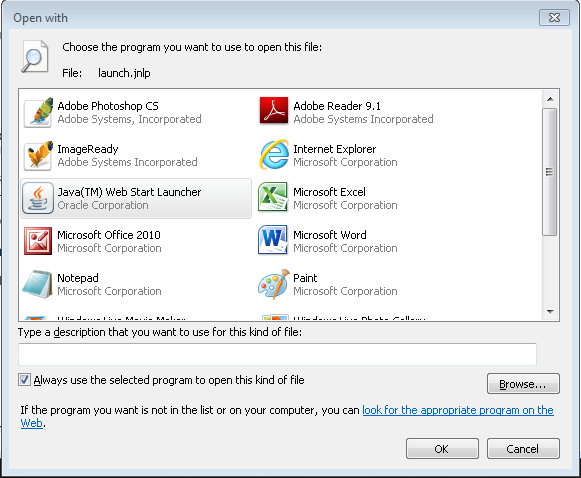Choose the Microsoft Excel icon
The height and width of the screenshot is (478, 581).
[x=273, y=197]
